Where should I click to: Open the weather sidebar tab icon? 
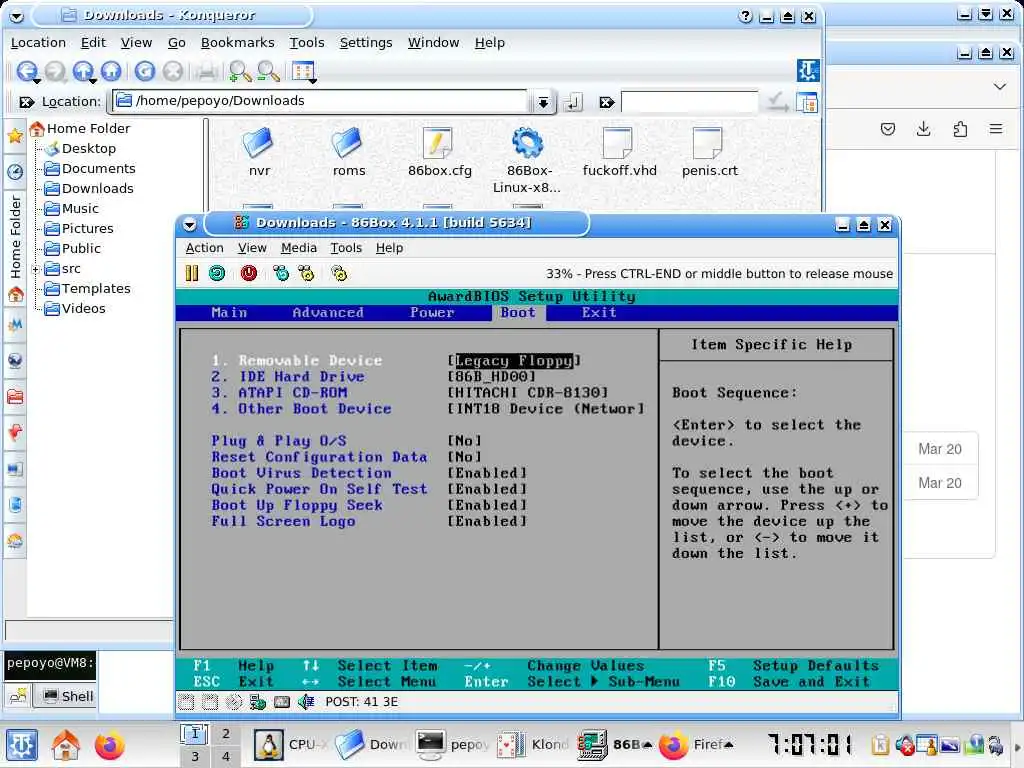15,541
